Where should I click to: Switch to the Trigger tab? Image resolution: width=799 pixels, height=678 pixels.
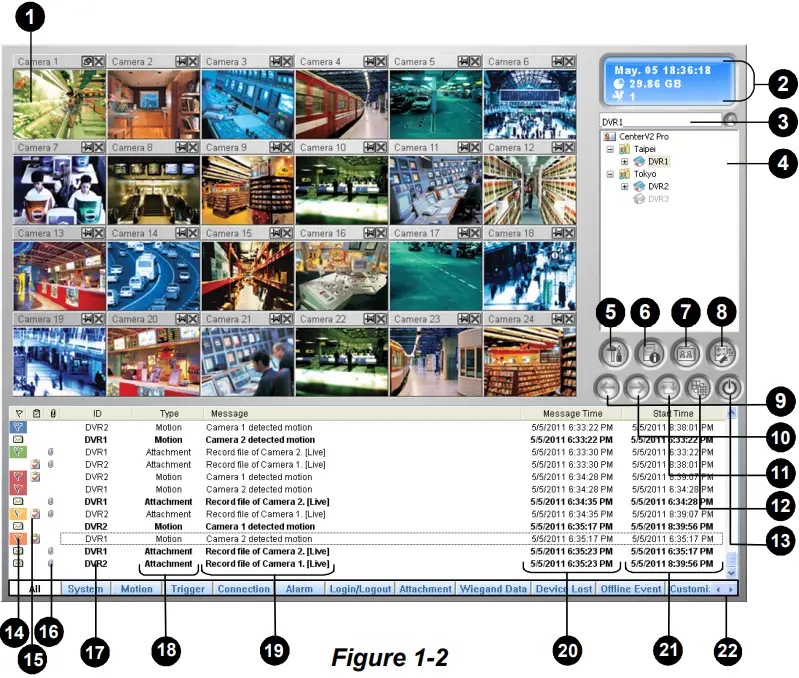coord(188,589)
